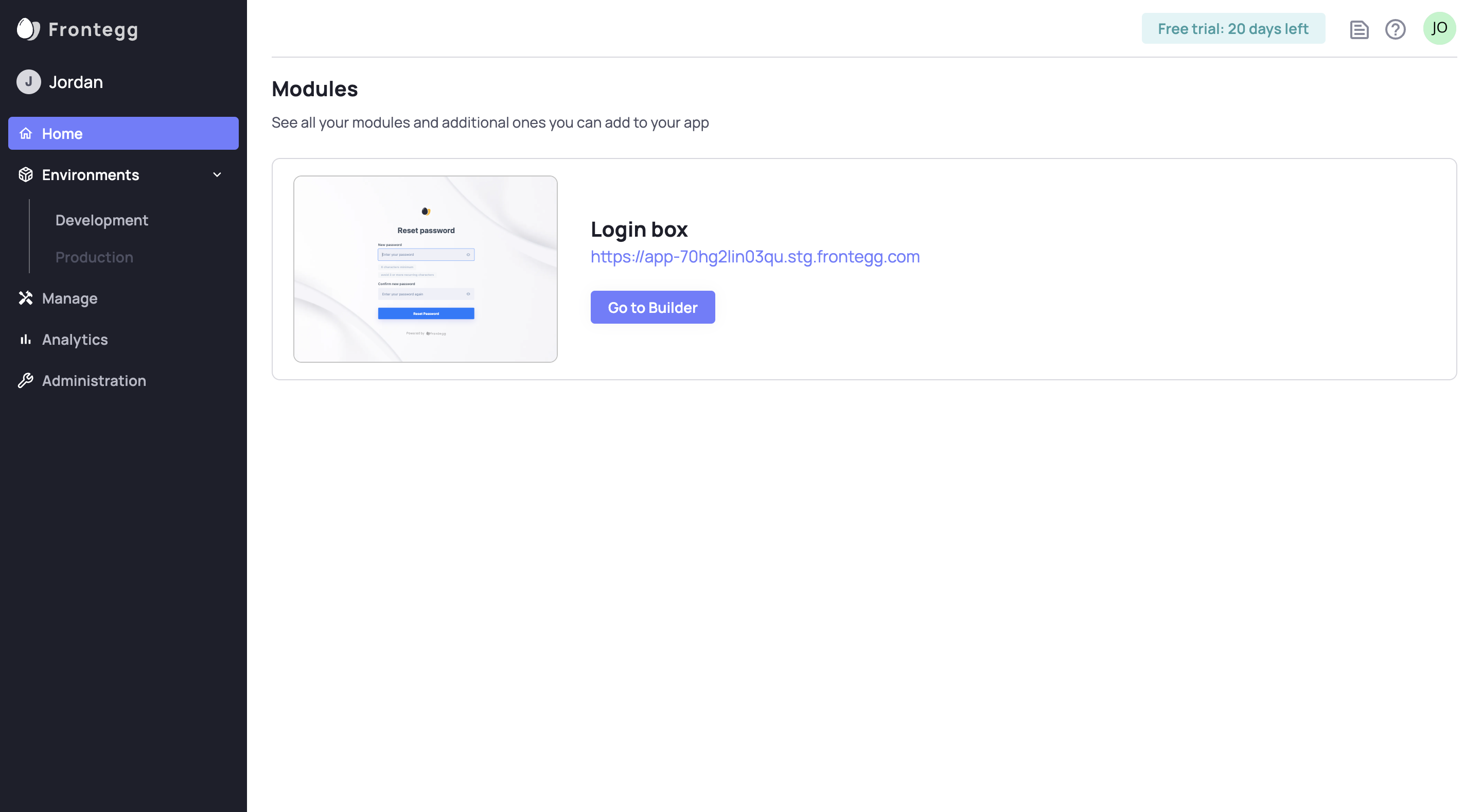Collapse the Environments chevron
This screenshot has height=812, width=1482.
point(217,174)
